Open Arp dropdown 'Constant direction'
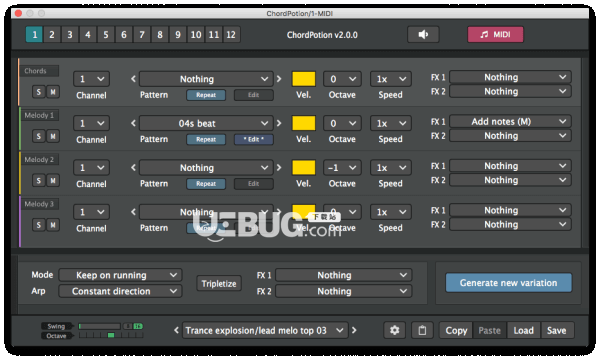The width and height of the screenshot is (600, 360). (120, 291)
